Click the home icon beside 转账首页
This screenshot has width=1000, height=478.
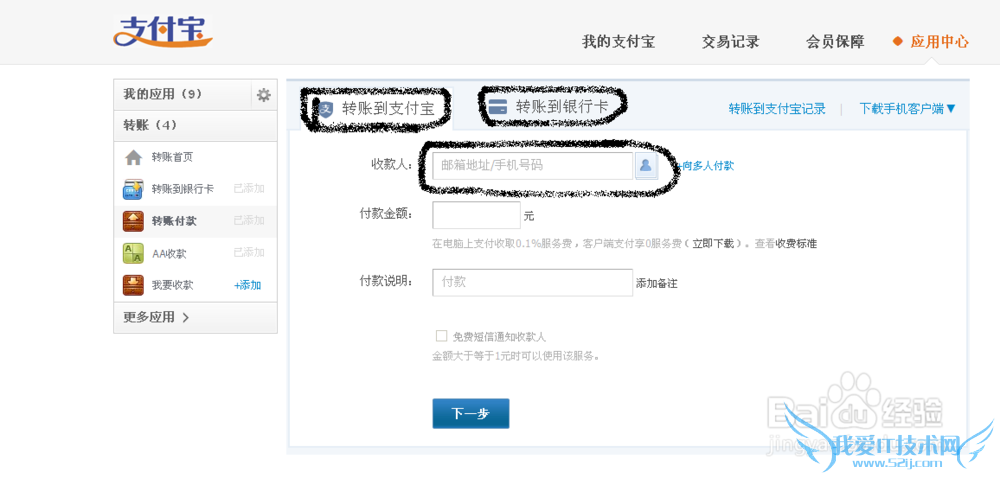point(133,157)
